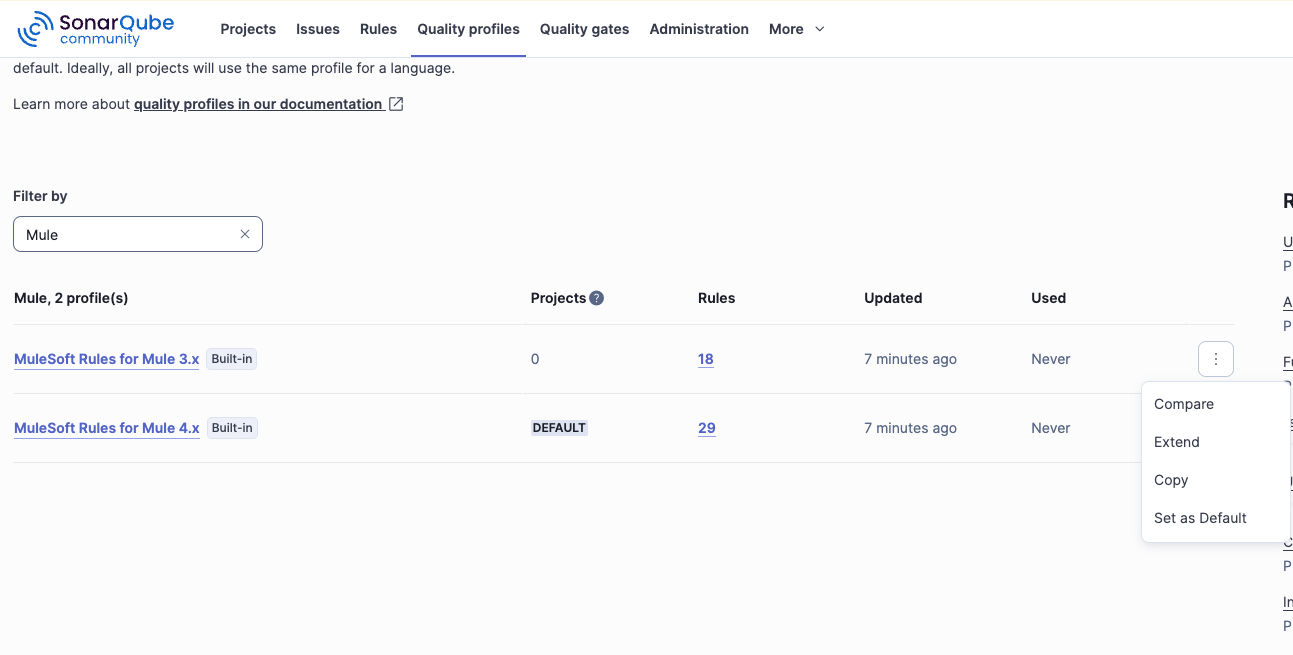1293x655 pixels.
Task: Open the 29 rules link for Mule 4.x
Action: (707, 428)
